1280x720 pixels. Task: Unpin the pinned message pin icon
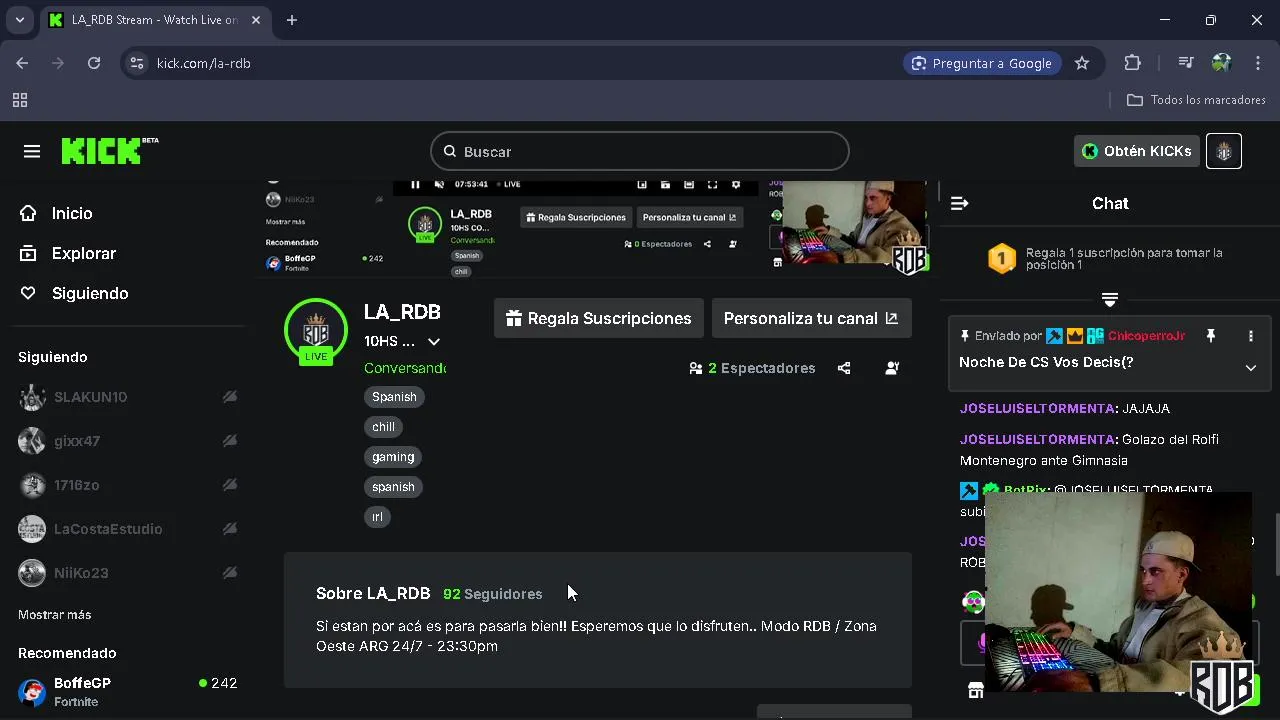(1211, 336)
